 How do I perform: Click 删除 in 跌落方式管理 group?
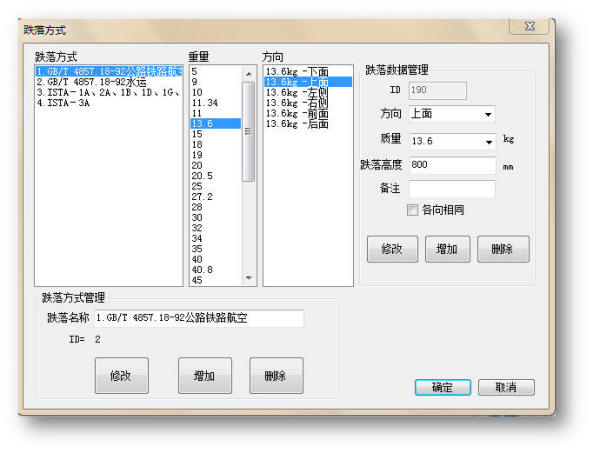click(x=276, y=375)
